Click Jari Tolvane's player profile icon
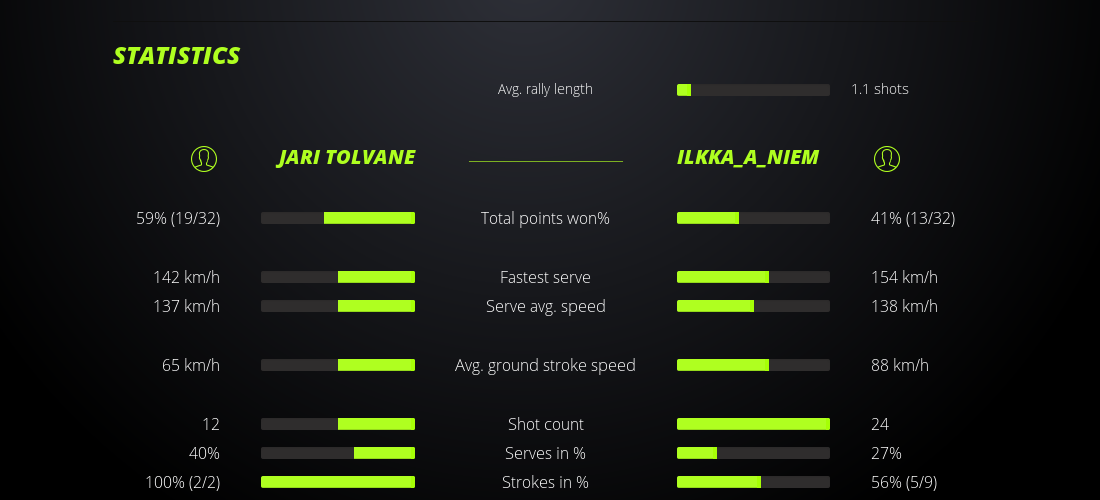The image size is (1100, 500). (x=204, y=158)
